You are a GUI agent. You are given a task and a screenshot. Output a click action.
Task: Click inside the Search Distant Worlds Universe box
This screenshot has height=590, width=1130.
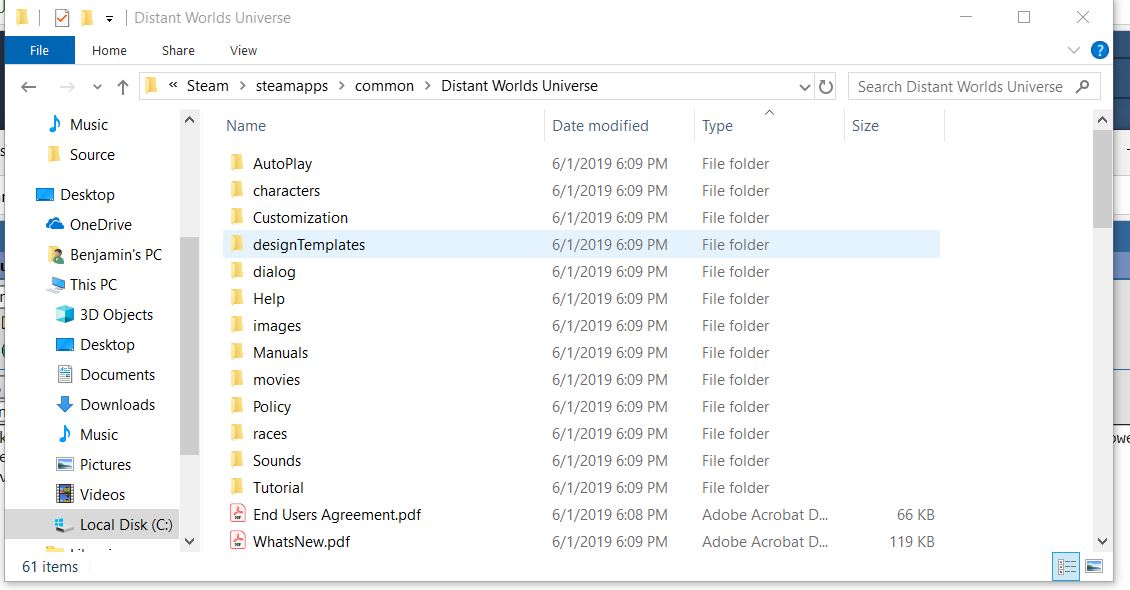point(960,87)
